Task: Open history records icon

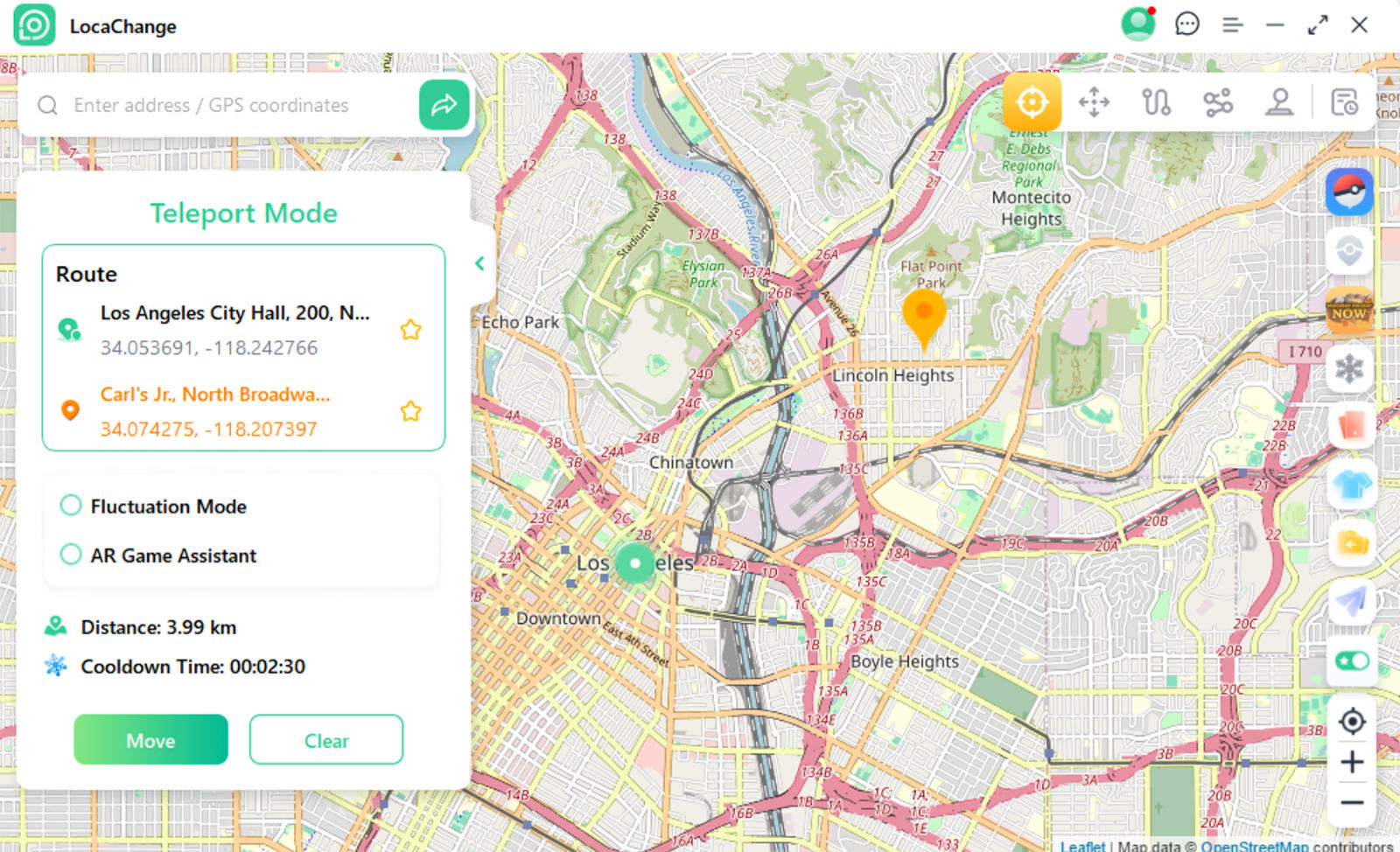Action: click(x=1344, y=102)
